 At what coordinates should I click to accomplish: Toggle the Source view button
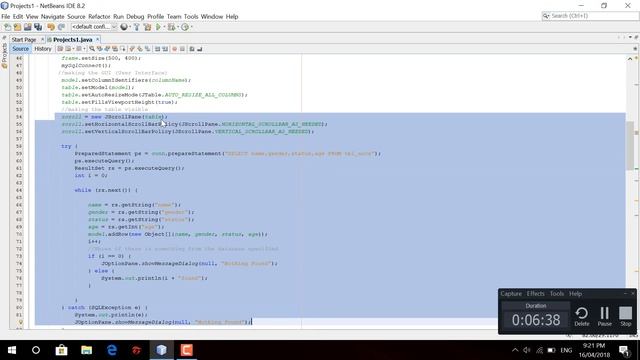(x=20, y=49)
